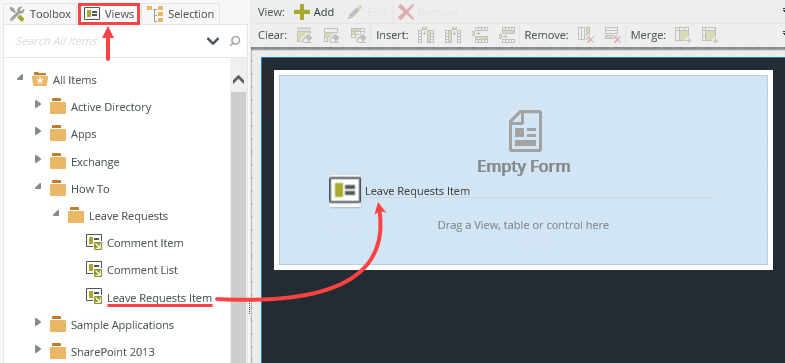Image resolution: width=785 pixels, height=363 pixels.
Task: Click the All Items starred folder icon
Action: (x=40, y=79)
